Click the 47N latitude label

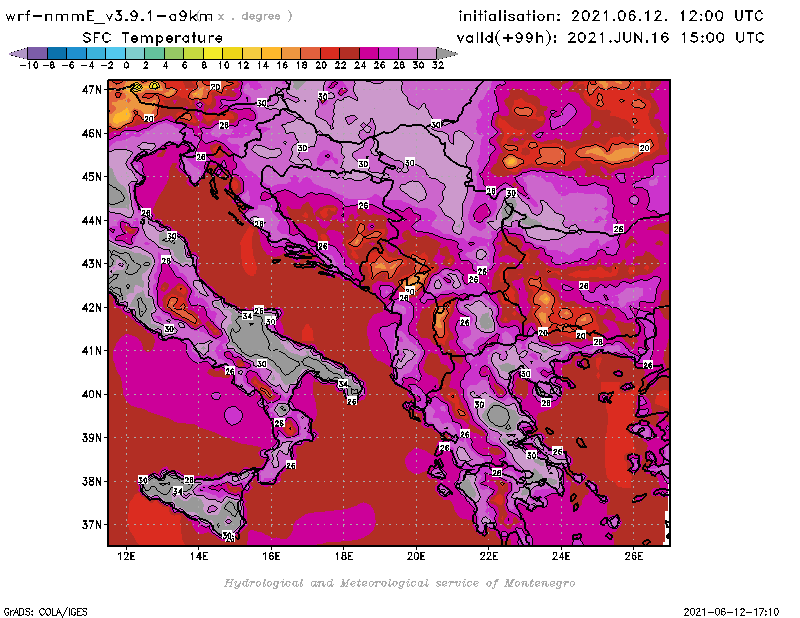coord(92,90)
